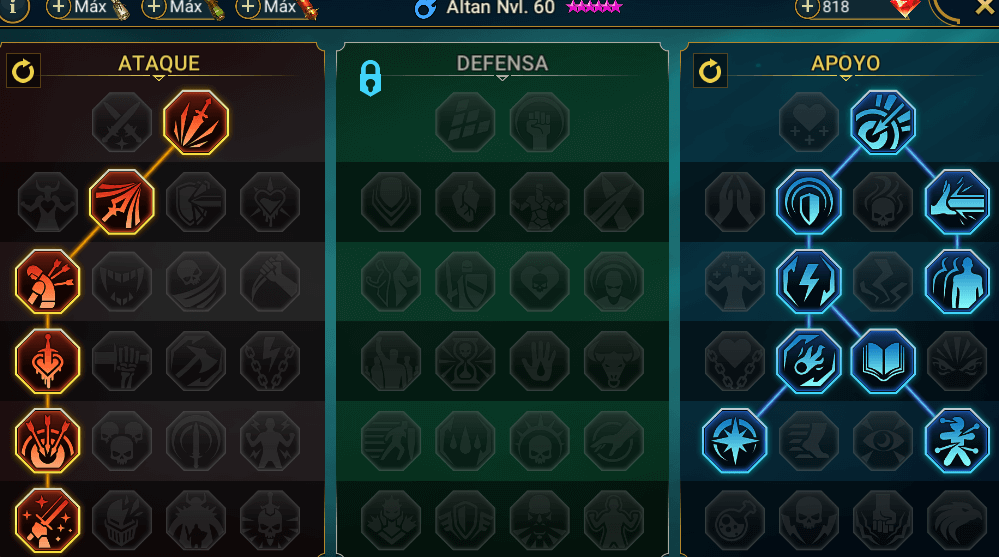Viewport: 999px width, 557px height.
Task: Expand the Apoyo header chevron
Action: 845,78
